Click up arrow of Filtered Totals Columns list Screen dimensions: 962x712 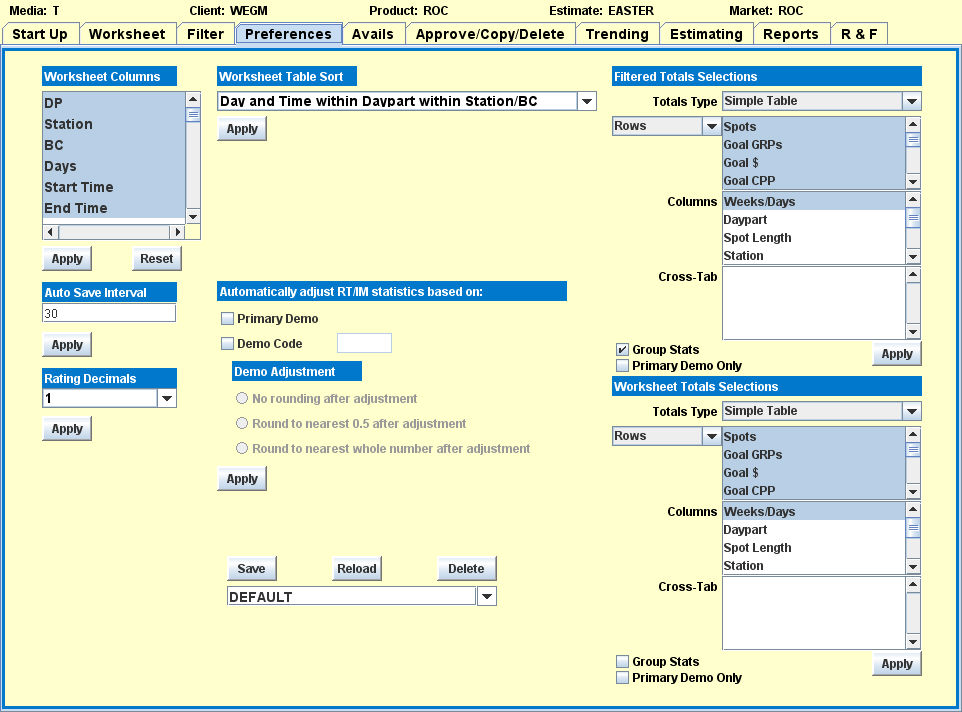pos(913,199)
